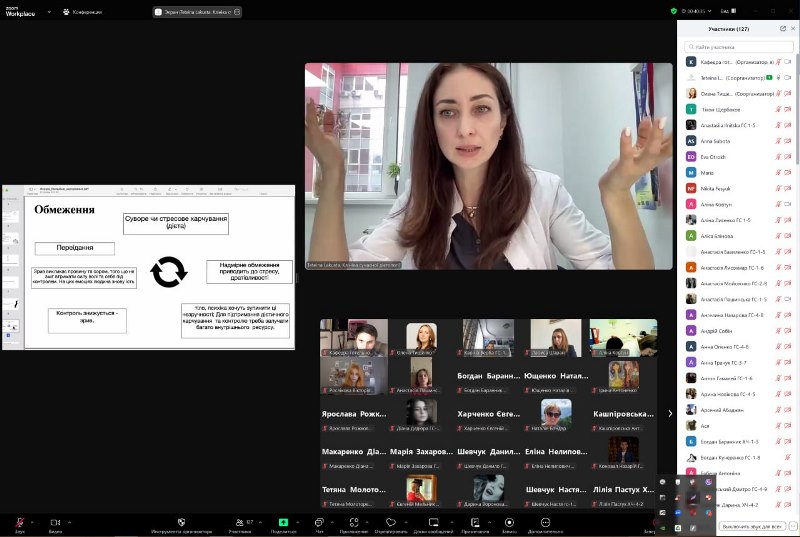The image size is (800, 537).
Task: Click Выключить звук для всех button
Action: click(x=752, y=526)
